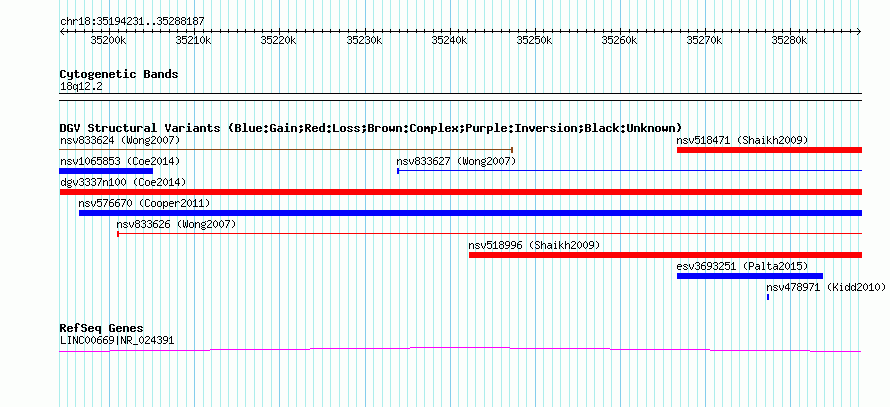Click the red nsv518471 loss bar
The image size is (890, 407).
[769, 150]
